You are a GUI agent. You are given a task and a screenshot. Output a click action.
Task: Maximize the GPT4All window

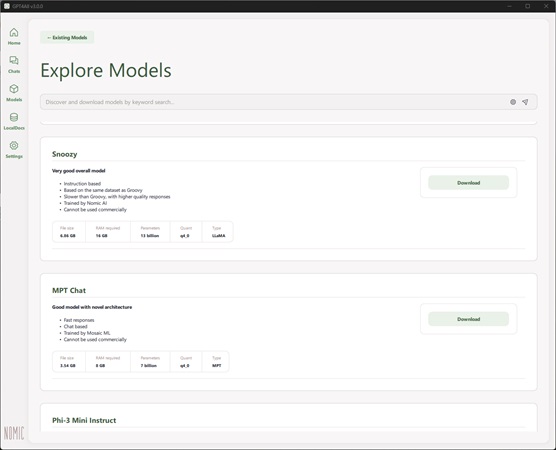(x=528, y=6)
